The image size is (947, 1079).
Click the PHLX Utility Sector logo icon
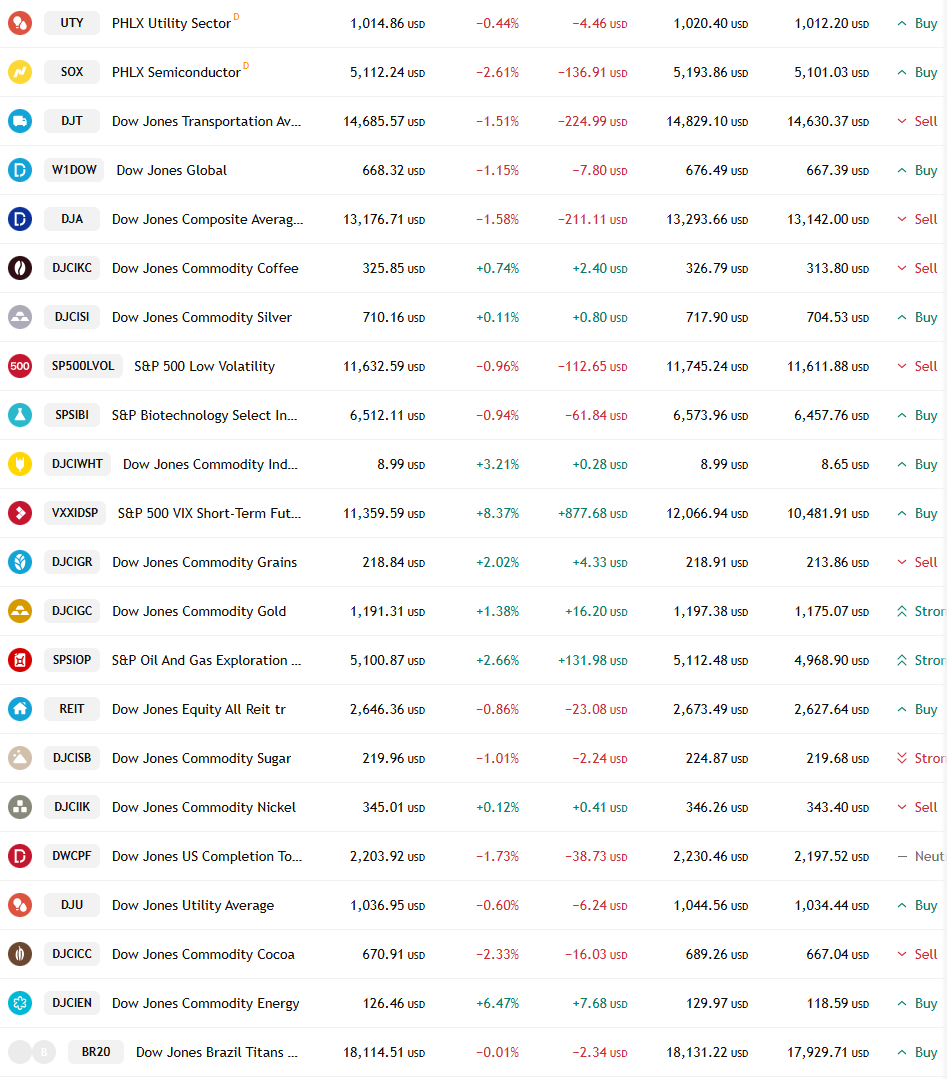(20, 23)
